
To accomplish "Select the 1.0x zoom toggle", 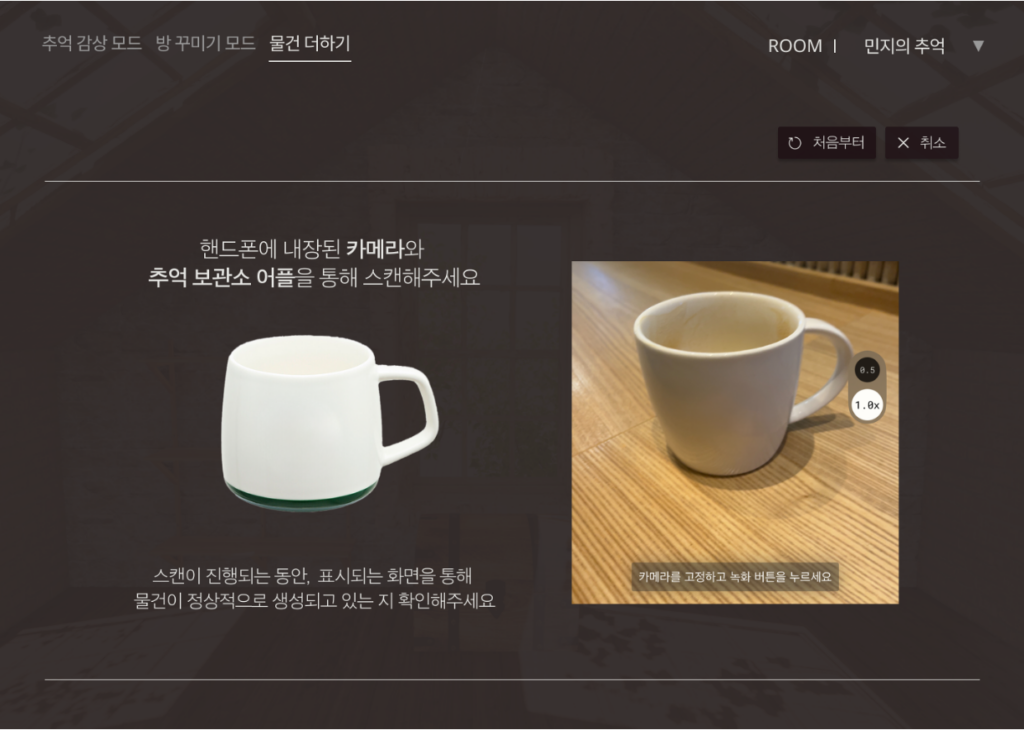I will [867, 405].
